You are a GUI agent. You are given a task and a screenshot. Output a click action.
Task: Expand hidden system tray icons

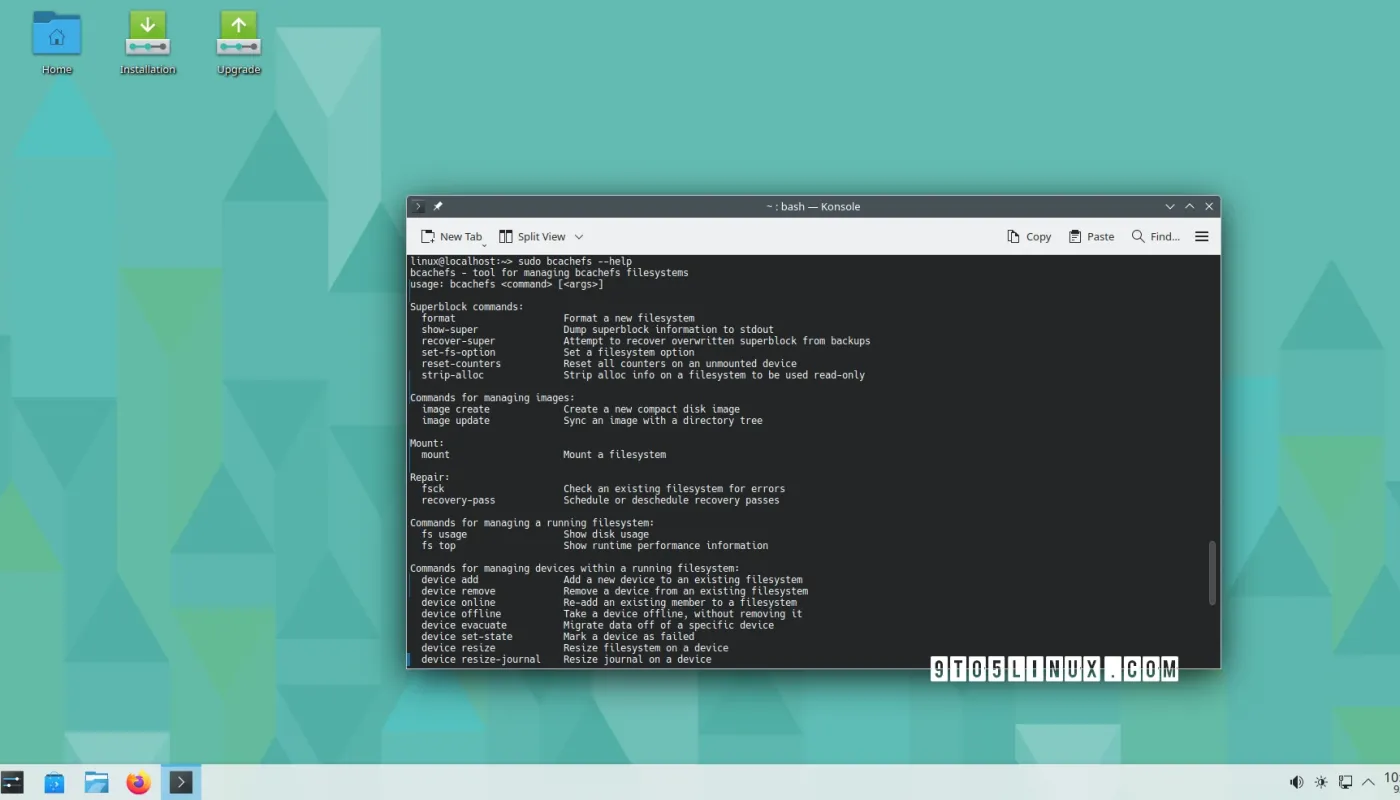[1368, 782]
